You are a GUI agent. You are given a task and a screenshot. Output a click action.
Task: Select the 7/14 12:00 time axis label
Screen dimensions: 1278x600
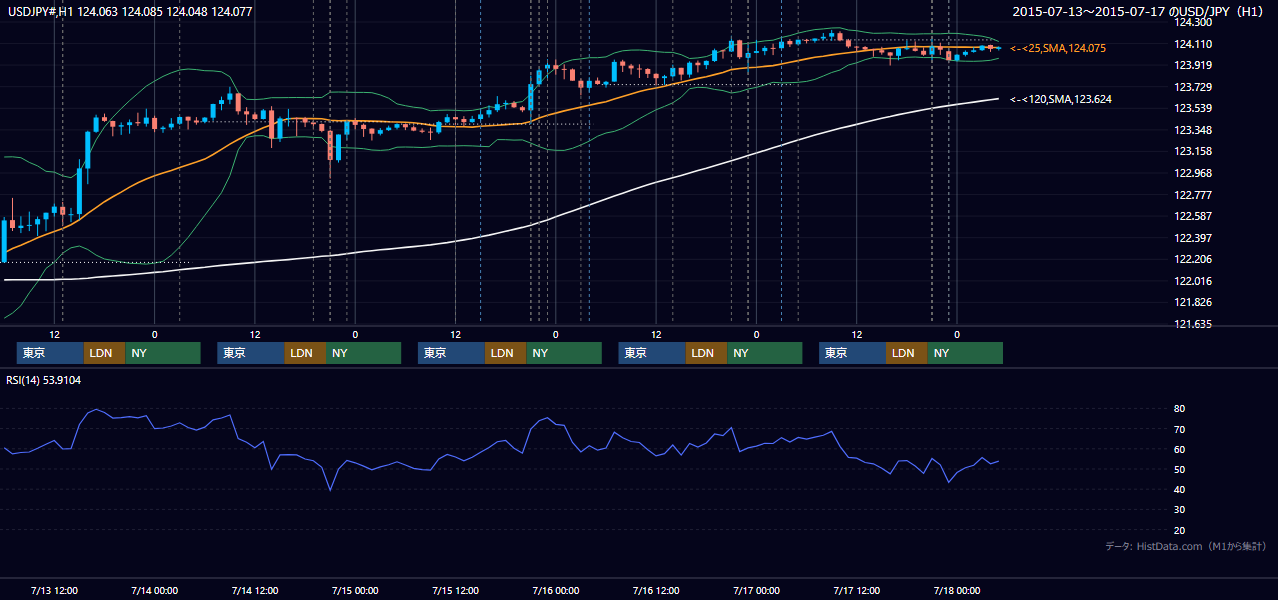coord(255,590)
